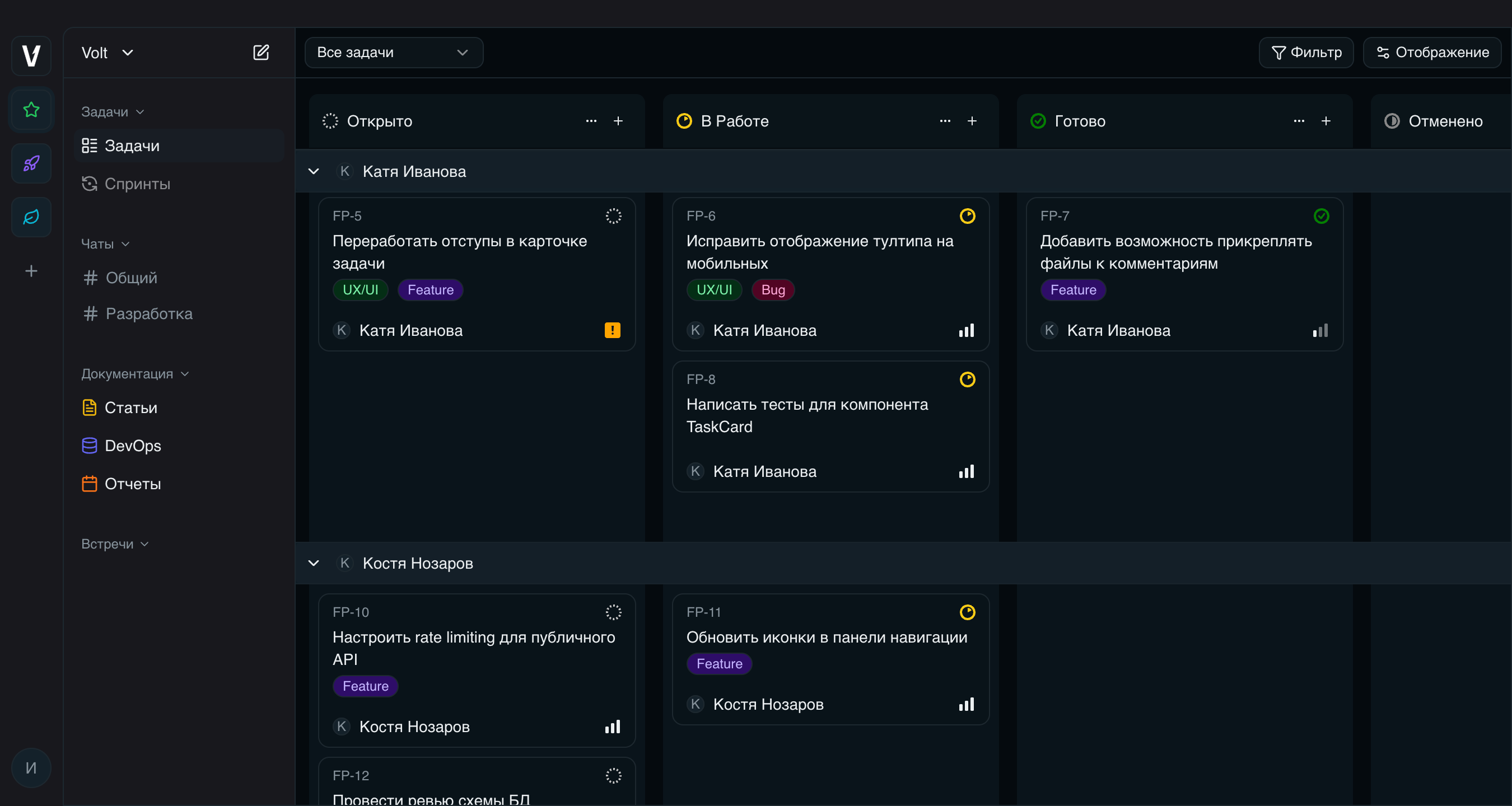Click the priority bars icon on FP-8
The width and height of the screenshot is (1512, 806).
tap(966, 472)
